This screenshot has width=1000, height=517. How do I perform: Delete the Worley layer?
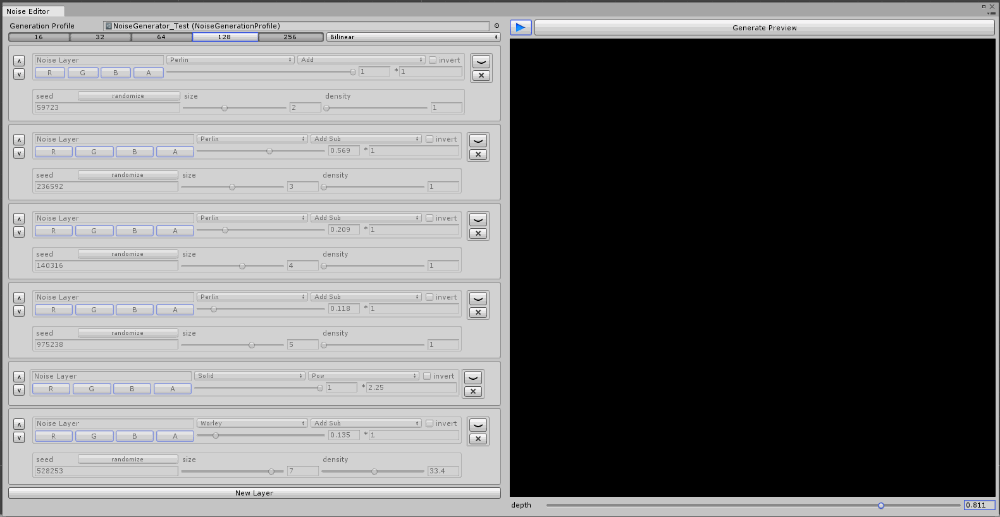coord(478,439)
